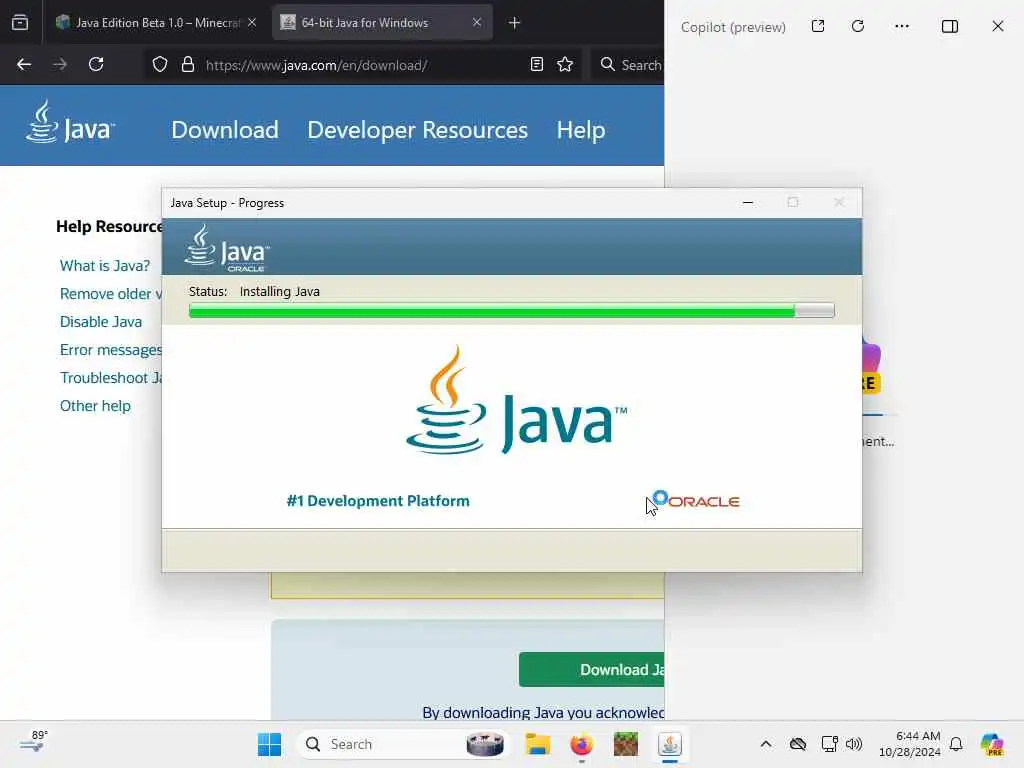Refresh the Copilot preview panel
The image size is (1024, 768).
click(858, 26)
